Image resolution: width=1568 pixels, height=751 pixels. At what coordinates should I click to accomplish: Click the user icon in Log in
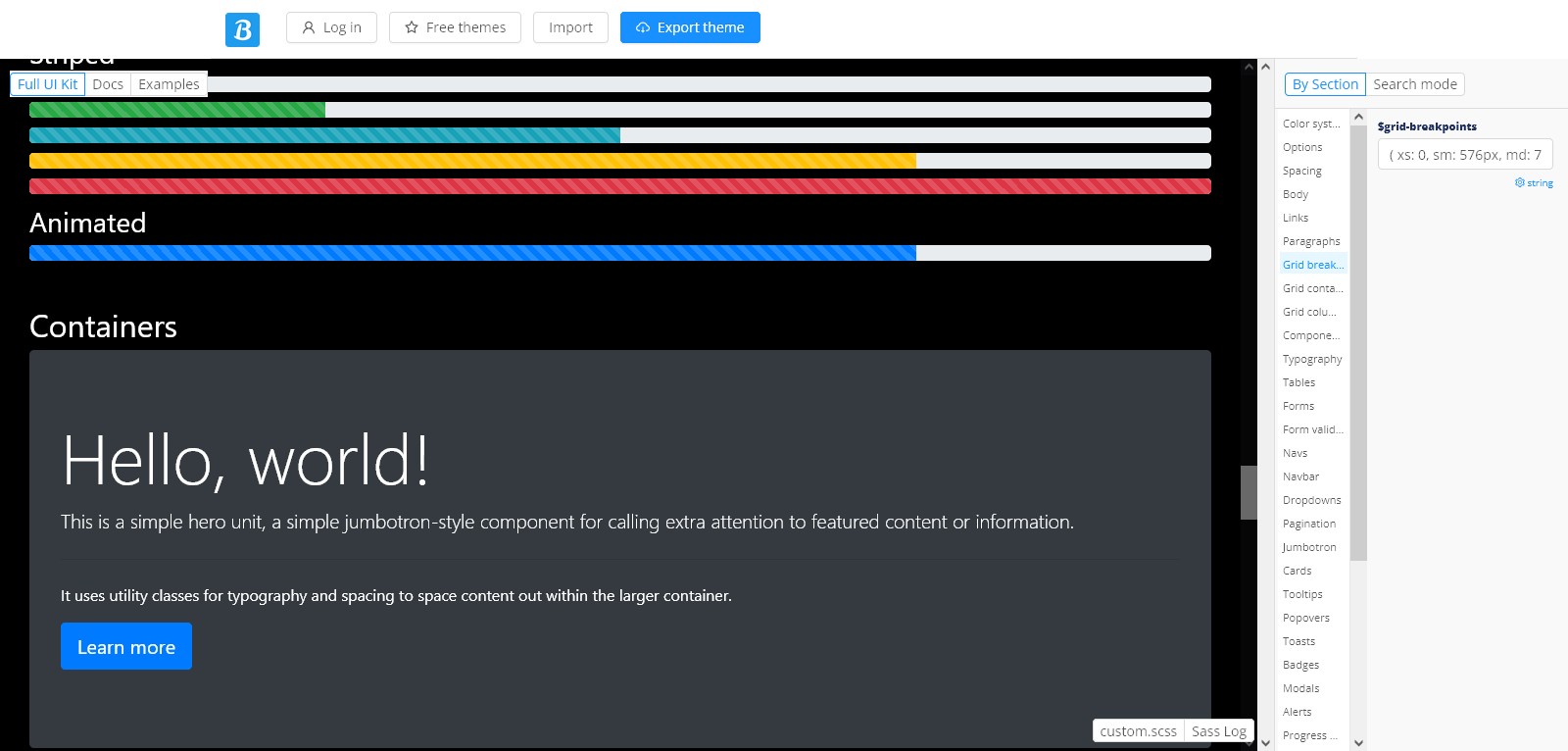coord(309,27)
